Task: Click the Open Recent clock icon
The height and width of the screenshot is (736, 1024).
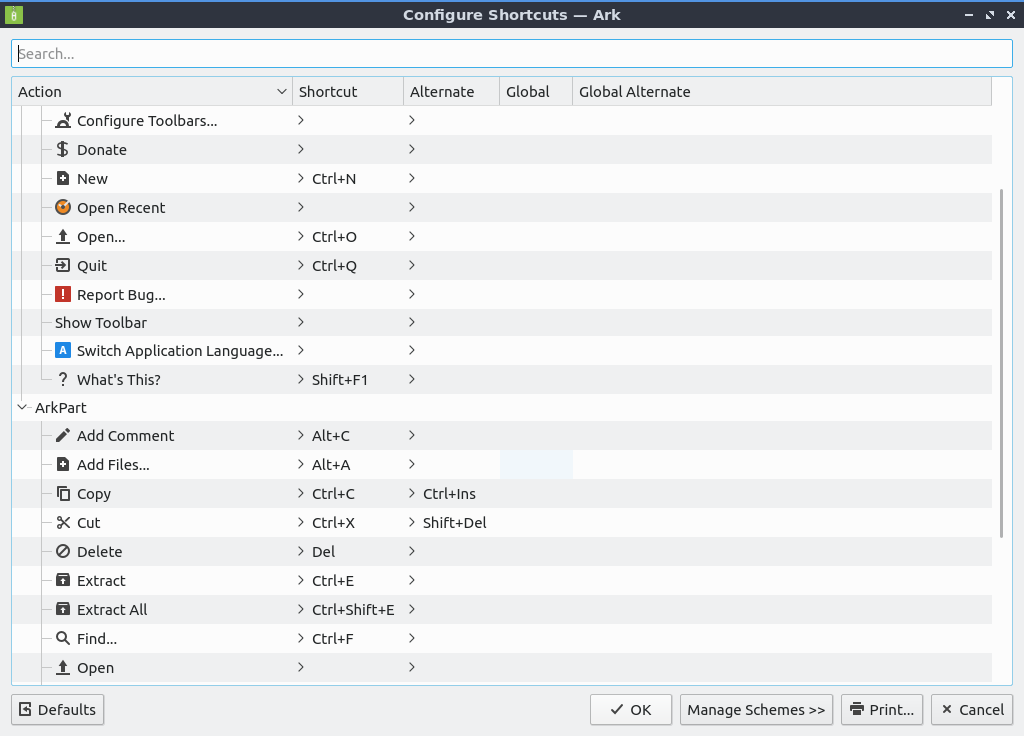Action: 63,208
